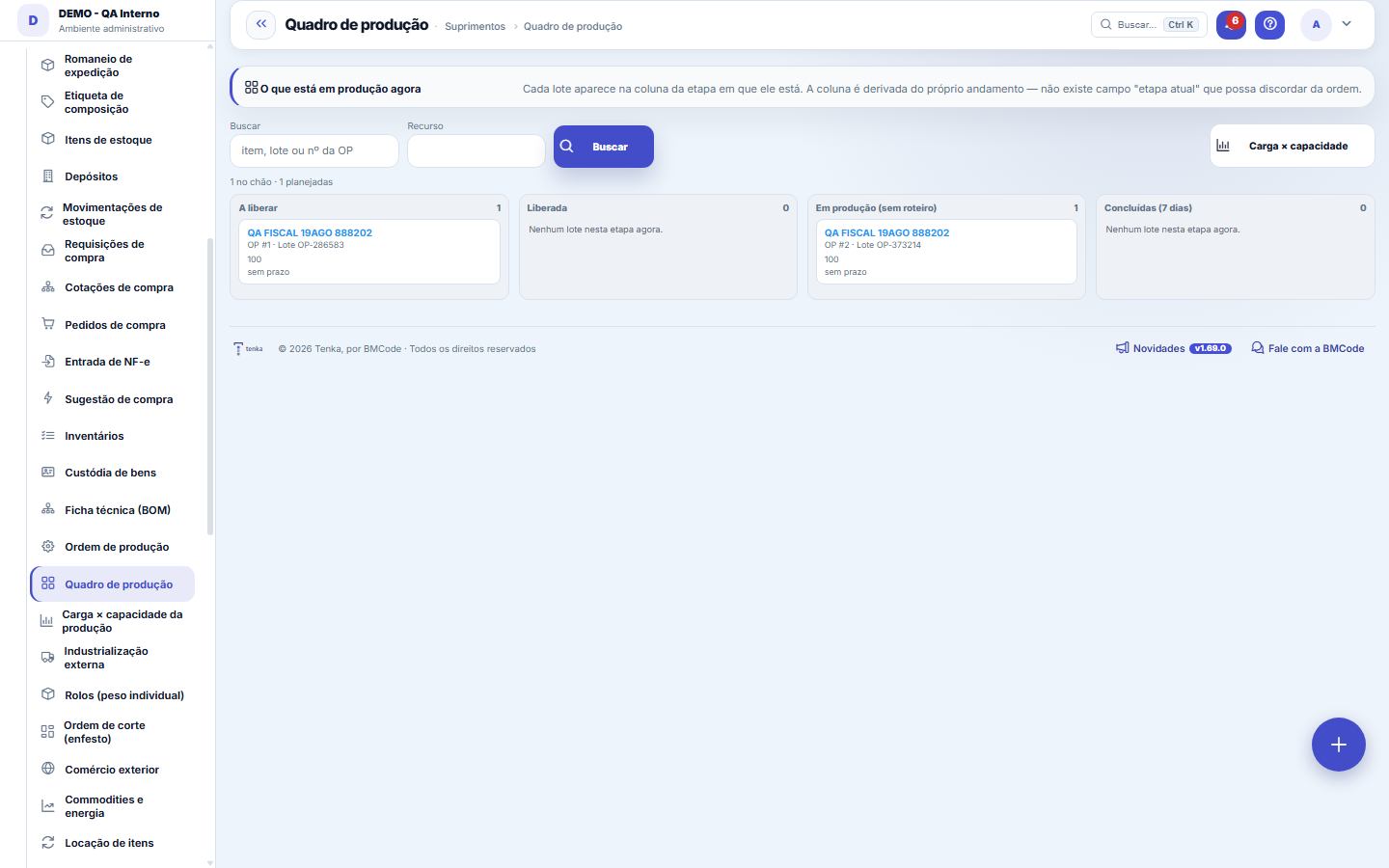Viewport: 1389px width, 868px height.
Task: Open Pedidos de compra cart icon
Action: pos(47,324)
